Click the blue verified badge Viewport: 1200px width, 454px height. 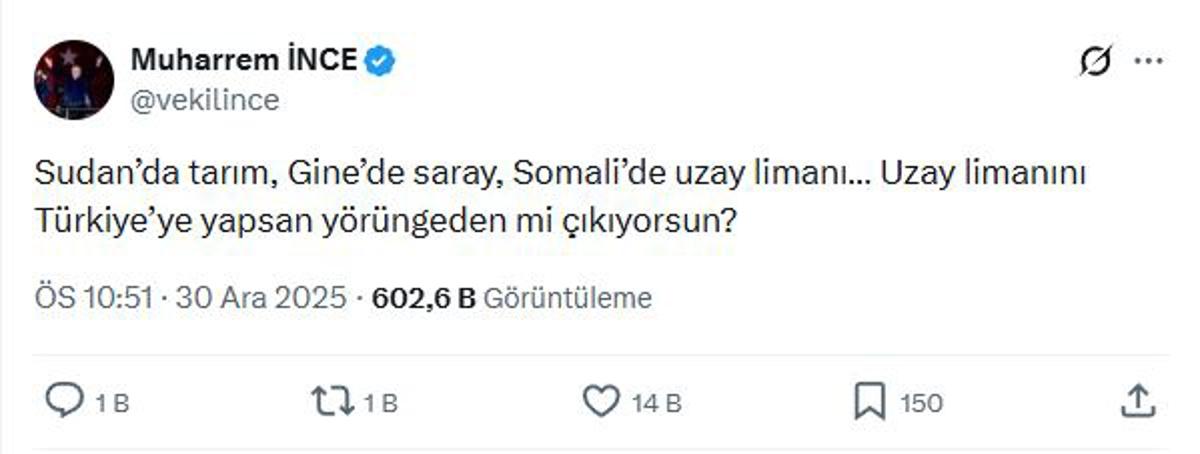coord(381,62)
